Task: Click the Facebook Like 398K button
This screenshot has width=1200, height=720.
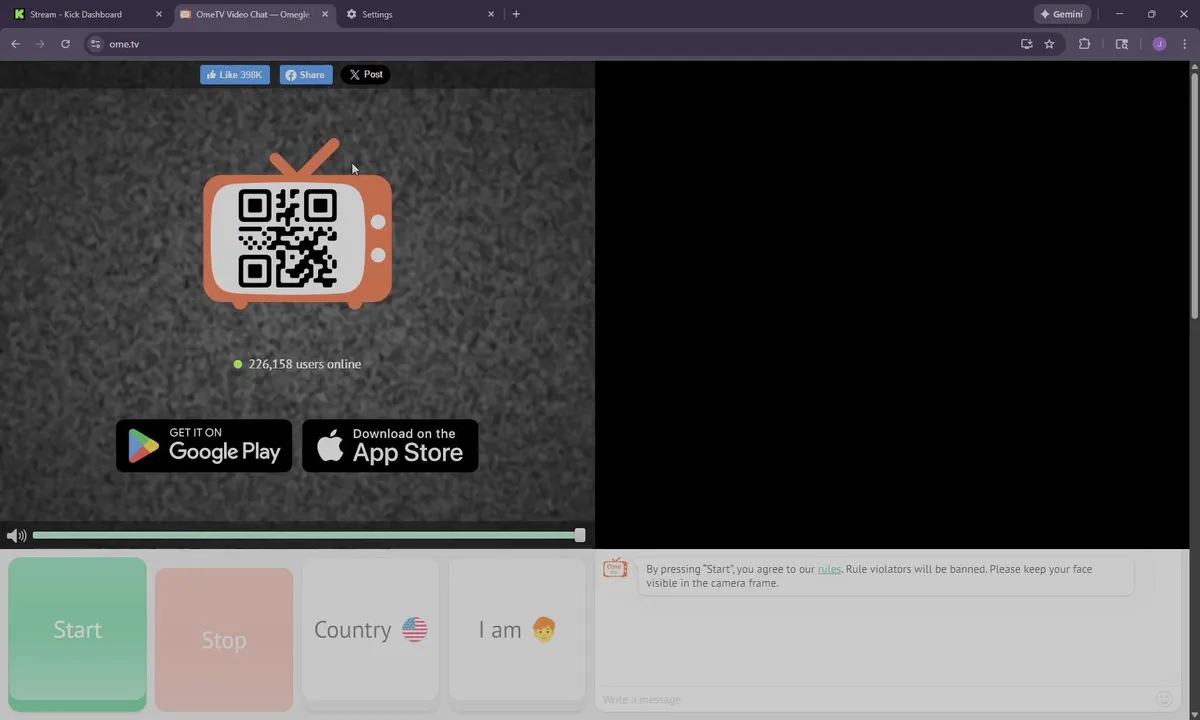Action: [x=235, y=75]
